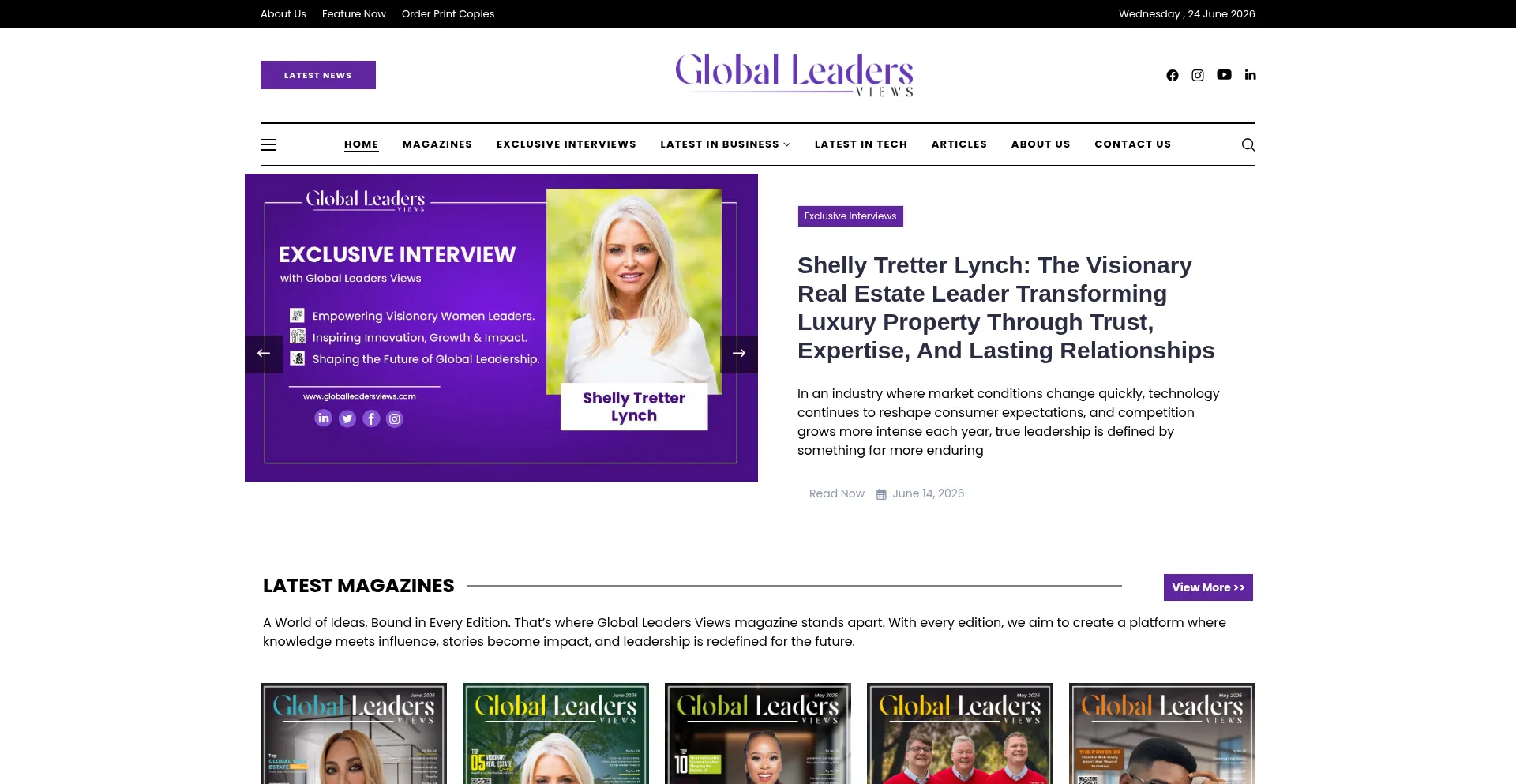Viewport: 1516px width, 784px height.
Task: Go to previous slide arrow
Action: [264, 354]
